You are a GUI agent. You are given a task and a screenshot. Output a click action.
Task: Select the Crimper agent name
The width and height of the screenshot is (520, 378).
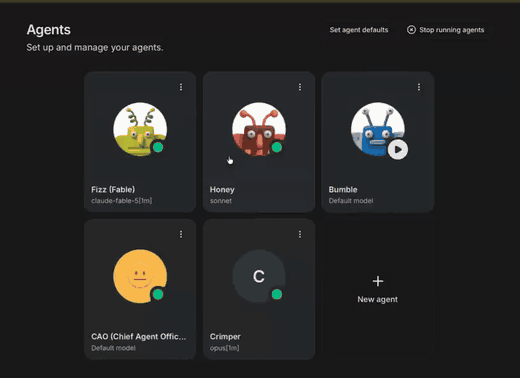225,337
